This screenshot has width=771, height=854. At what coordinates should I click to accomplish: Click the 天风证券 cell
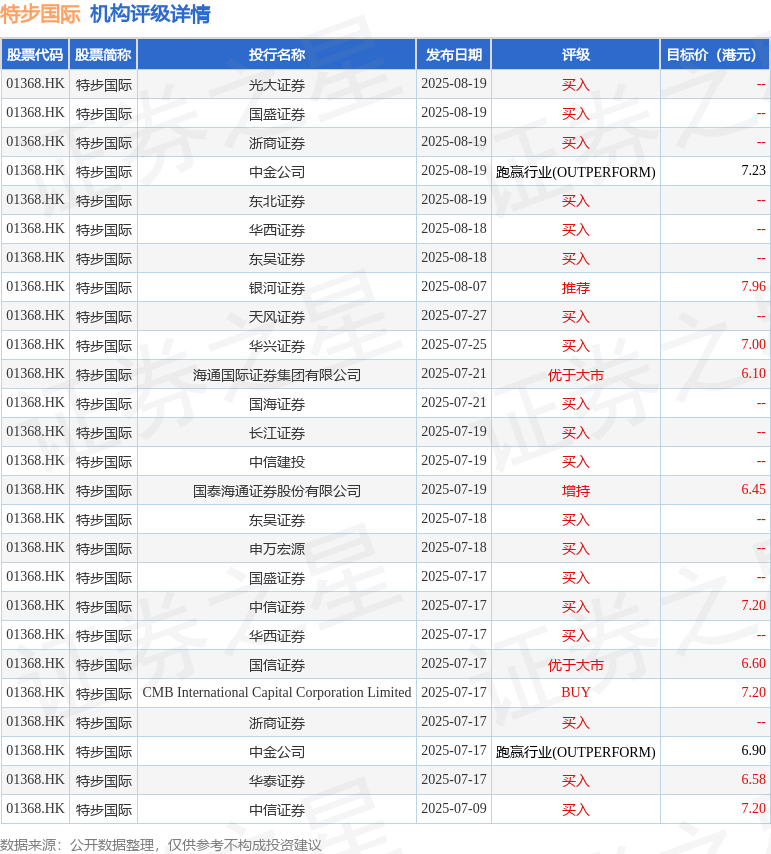[x=277, y=316]
